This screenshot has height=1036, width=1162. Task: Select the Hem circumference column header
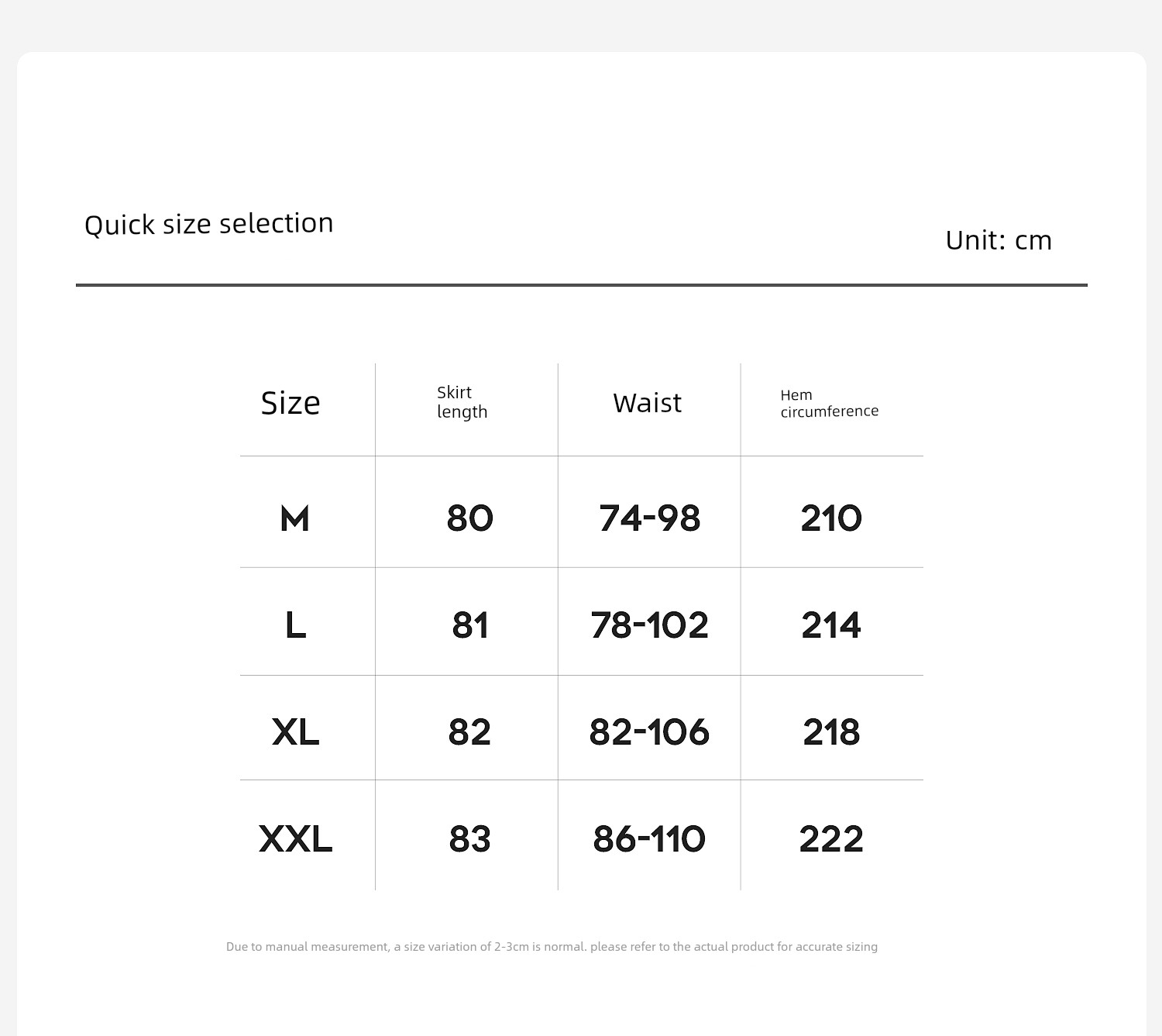tap(830, 403)
